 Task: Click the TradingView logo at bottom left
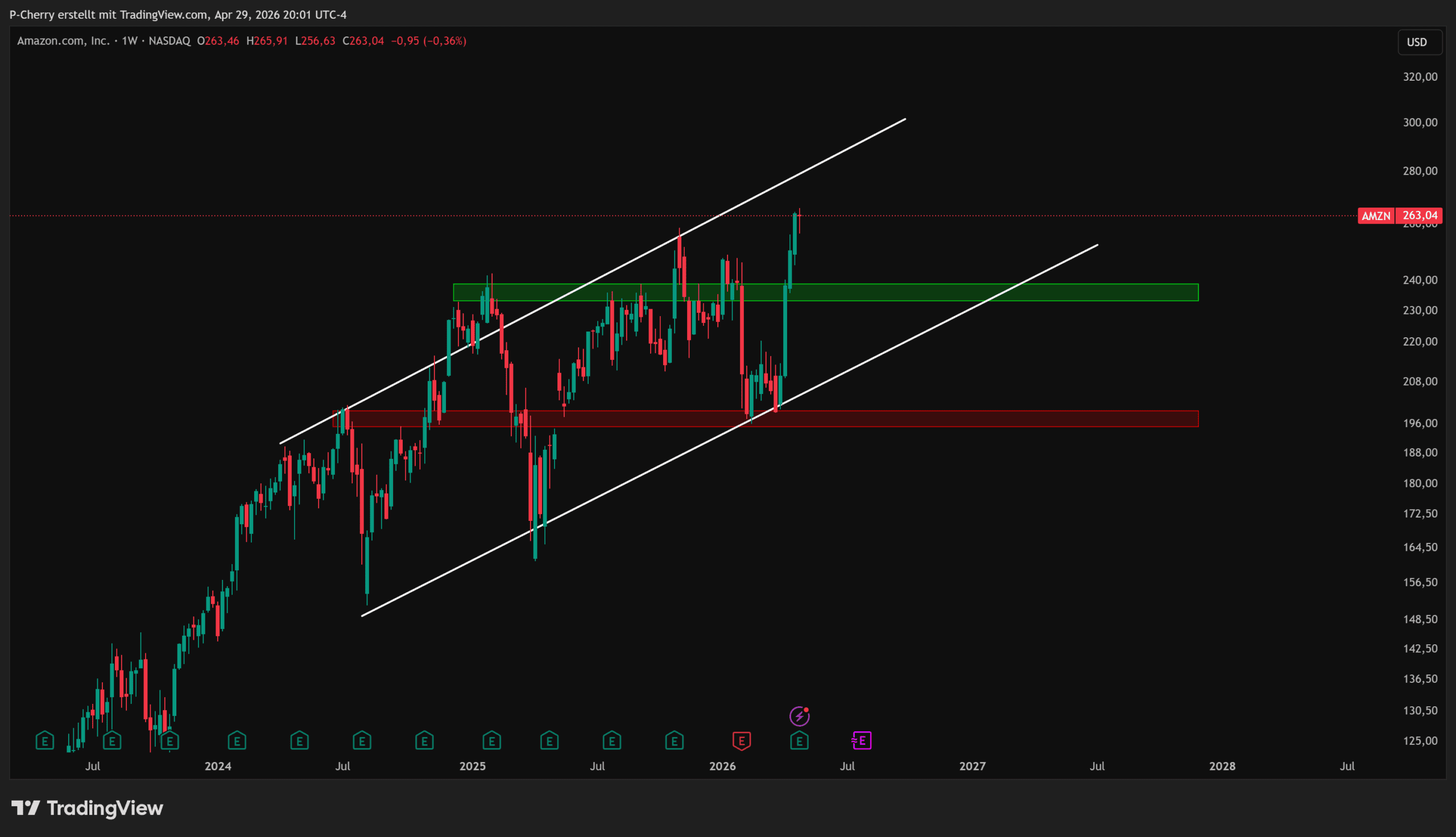(x=88, y=808)
